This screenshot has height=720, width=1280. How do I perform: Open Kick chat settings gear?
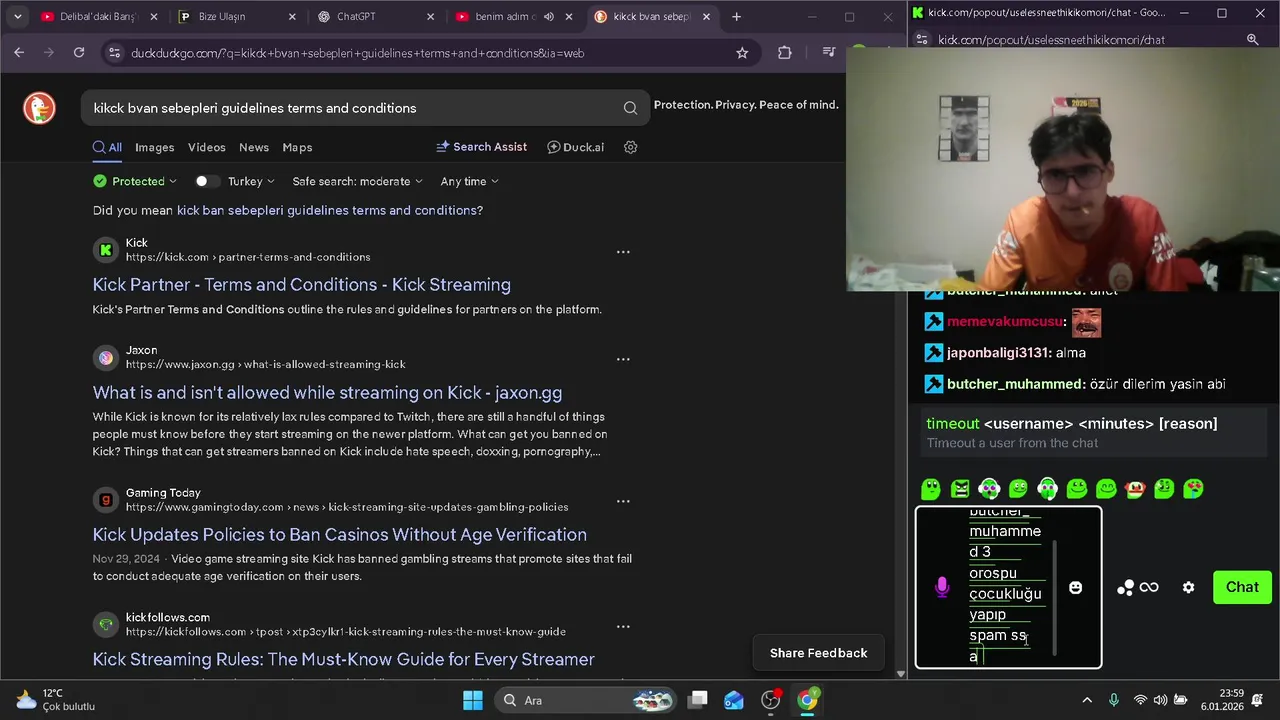(1188, 588)
